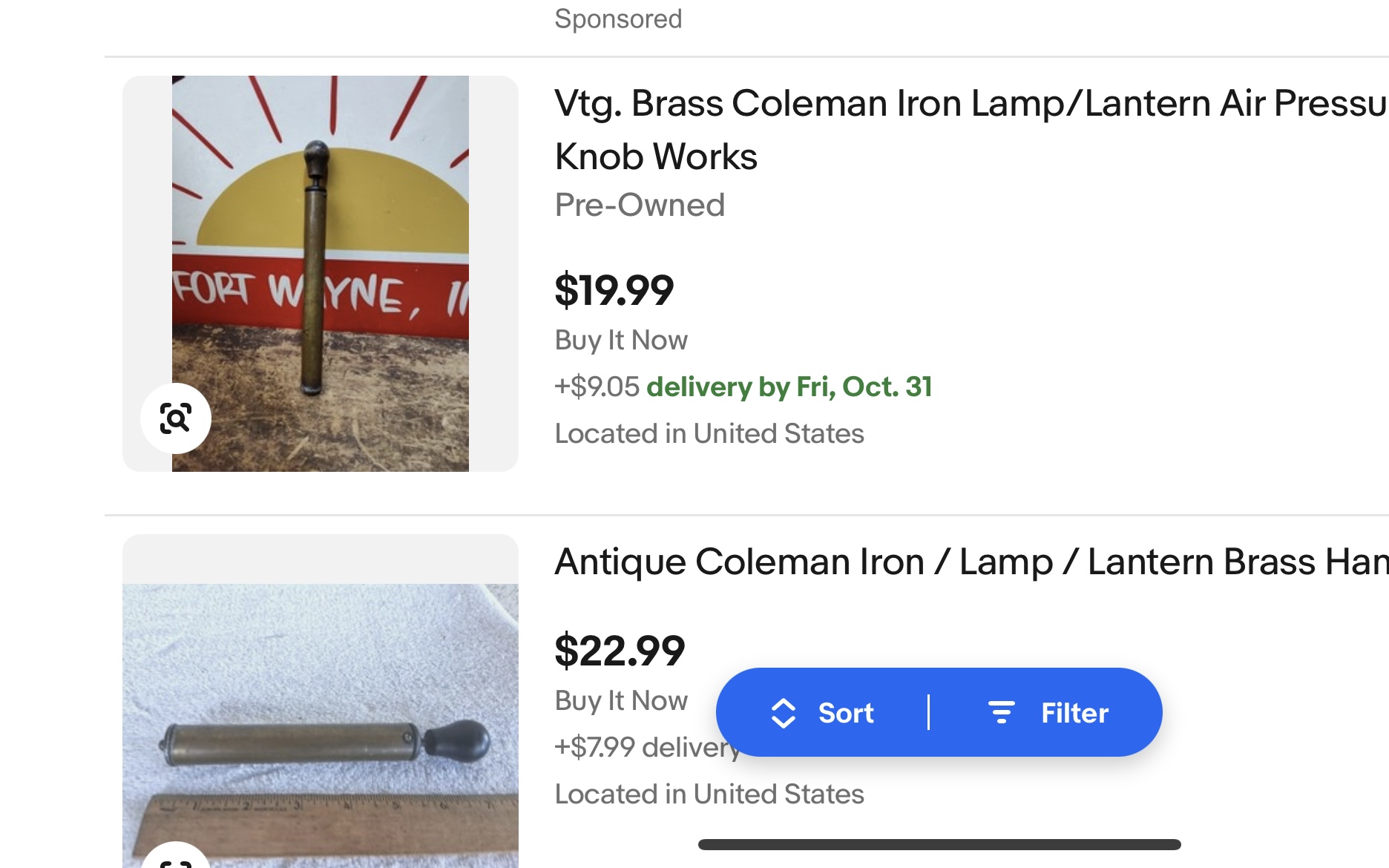Select the $22.99 price
Viewport: 1389px width, 868px height.
pos(620,651)
